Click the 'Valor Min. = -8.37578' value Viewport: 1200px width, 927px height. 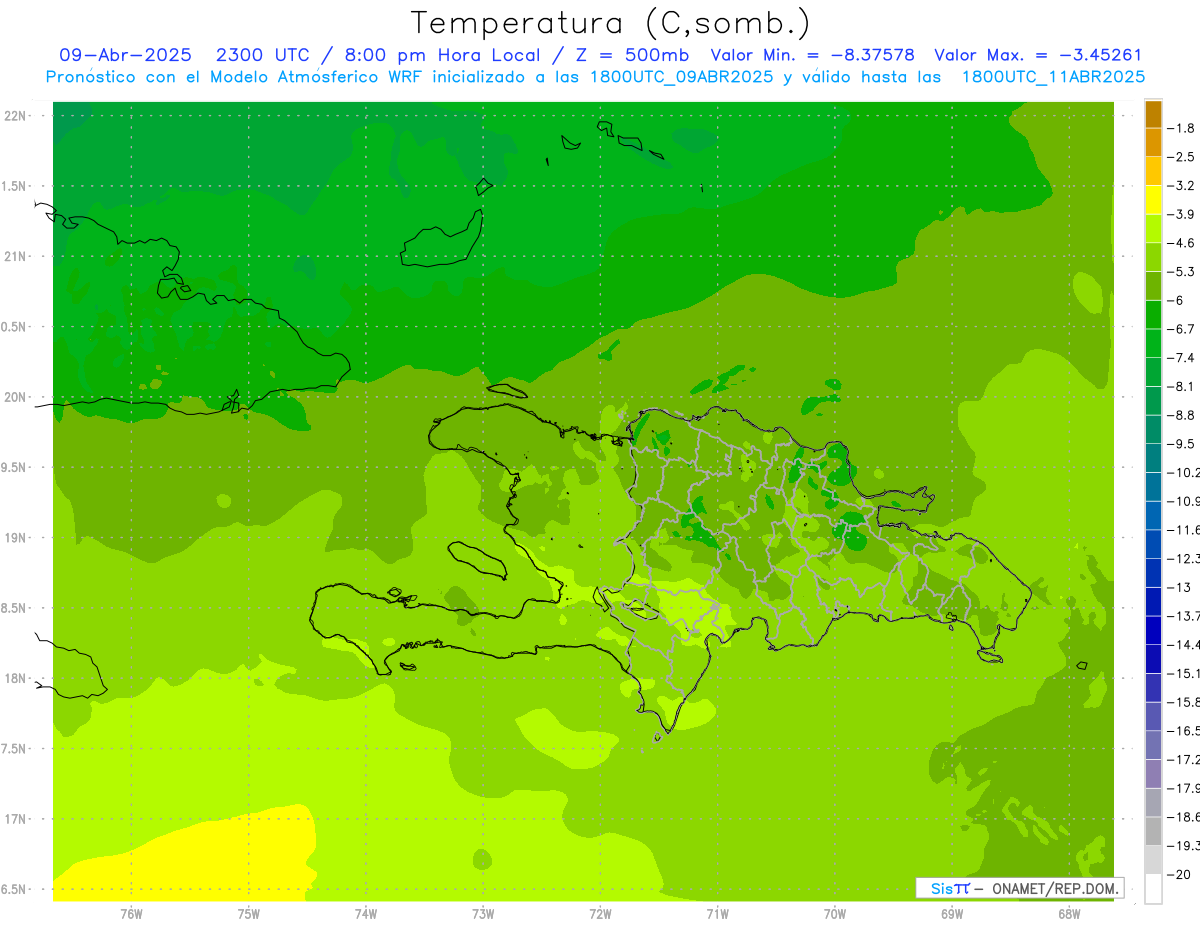point(812,55)
